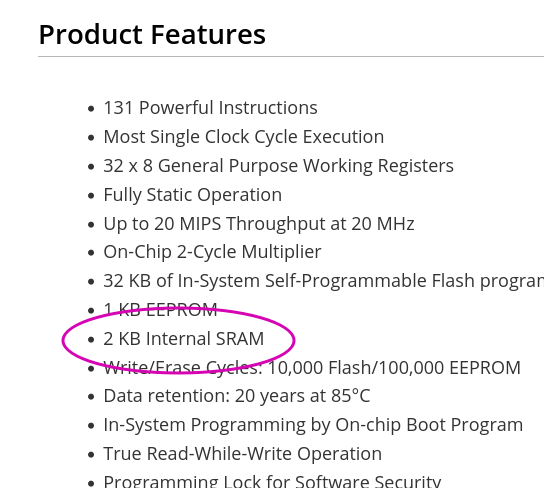The height and width of the screenshot is (488, 544).
Task: Click the Fully Static Operation bullet
Action: (x=193, y=195)
